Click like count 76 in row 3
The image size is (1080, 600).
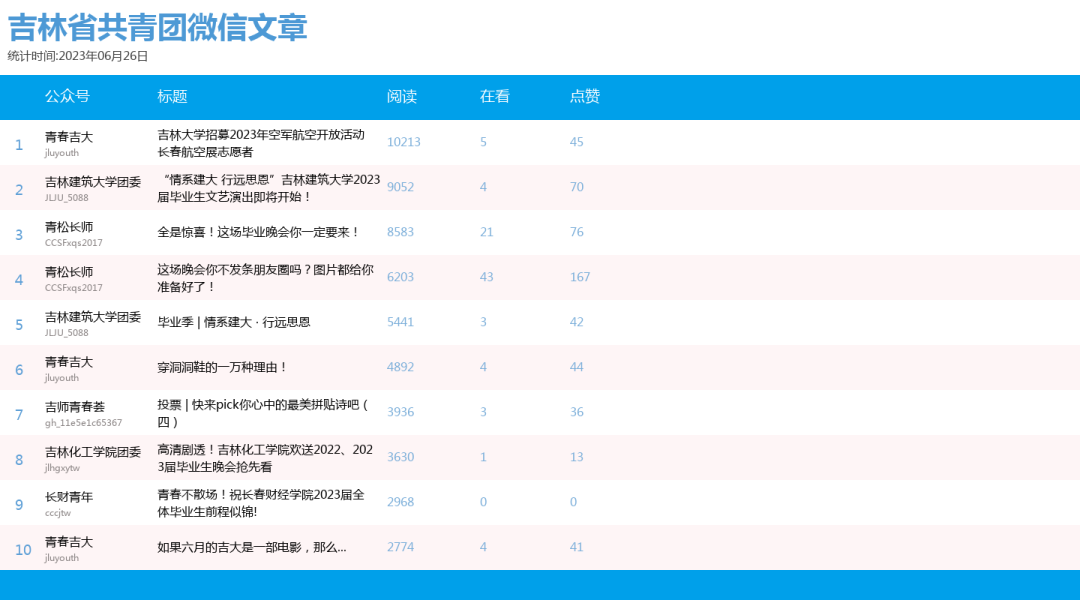click(577, 232)
